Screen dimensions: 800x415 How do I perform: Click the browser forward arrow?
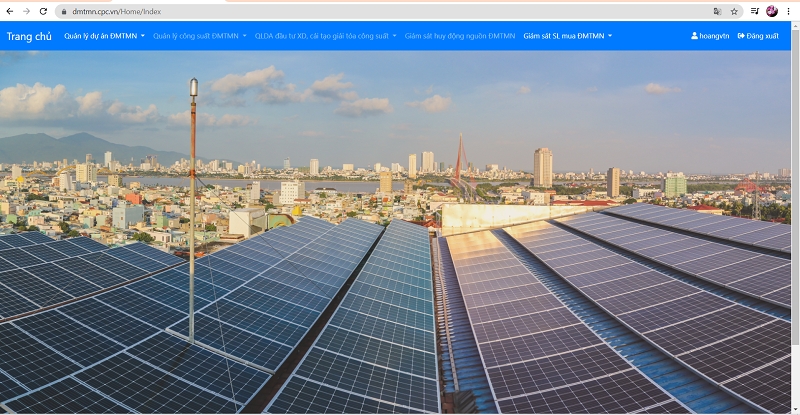tap(26, 11)
